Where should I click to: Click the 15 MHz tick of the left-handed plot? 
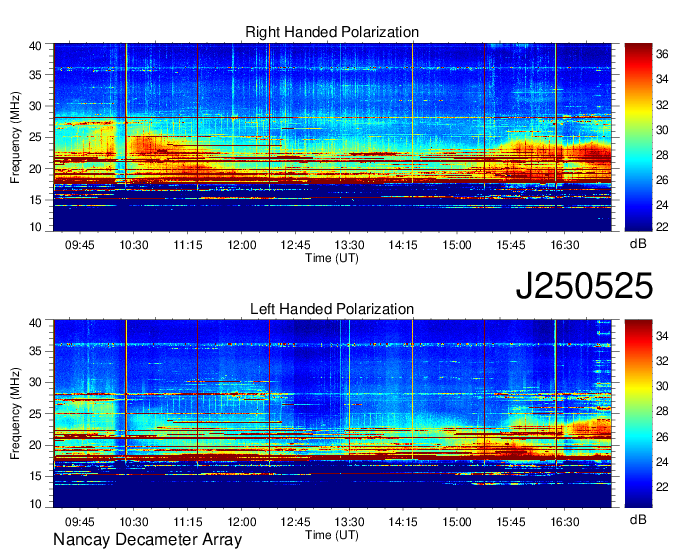[35, 476]
